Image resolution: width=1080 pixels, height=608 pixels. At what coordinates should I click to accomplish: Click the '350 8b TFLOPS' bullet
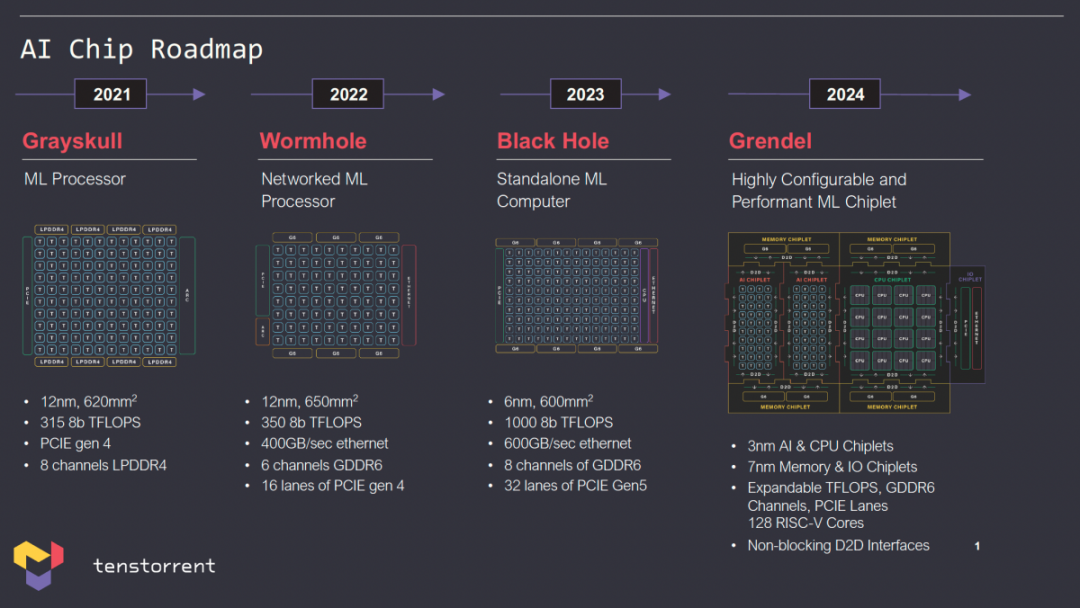(x=311, y=422)
